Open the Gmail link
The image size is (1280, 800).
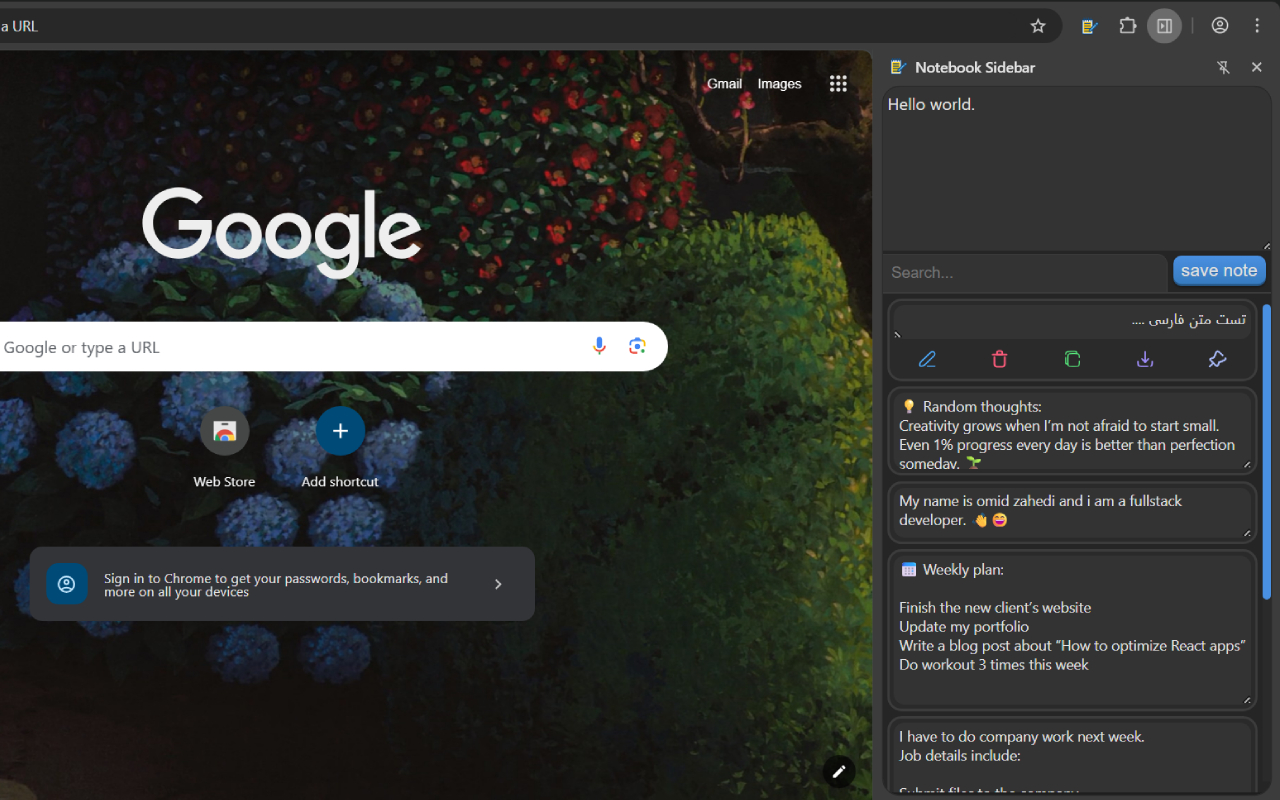(x=724, y=84)
